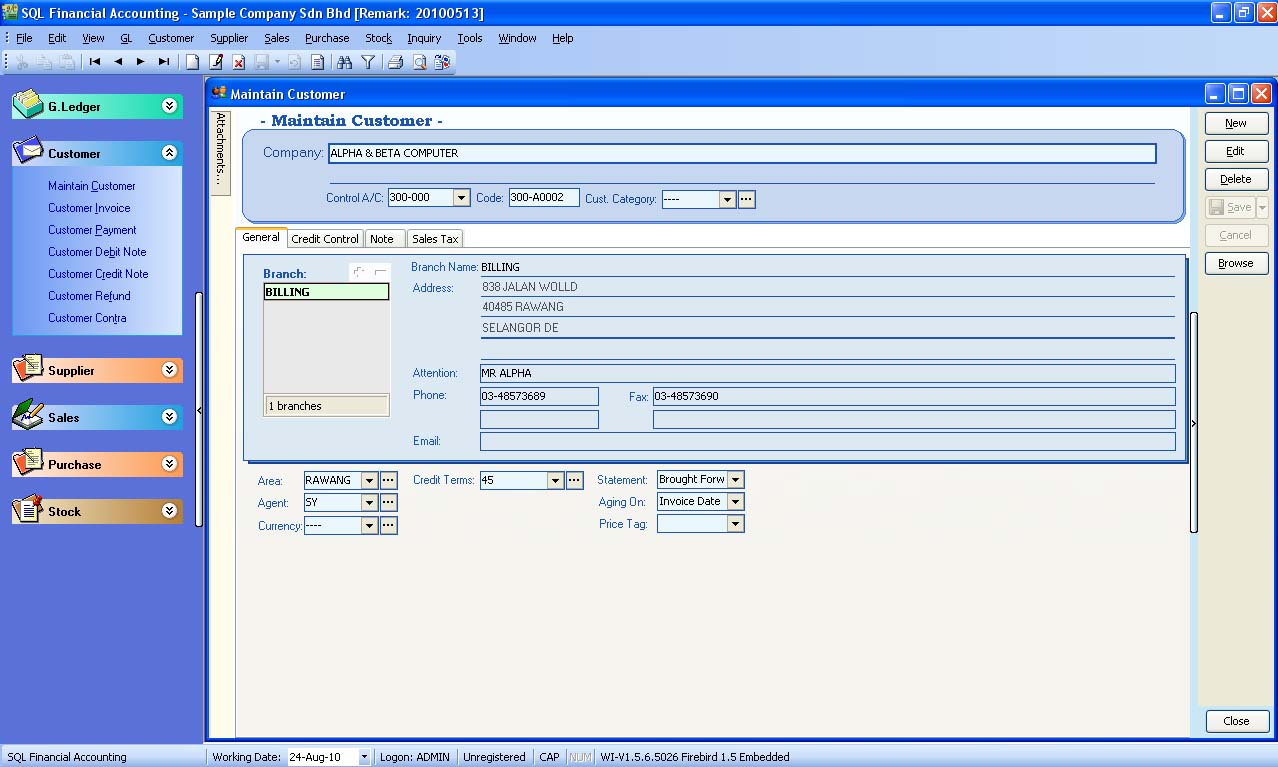Collapse the Customer panel chevron
Viewport: 1278px width, 767px height.
coord(170,153)
